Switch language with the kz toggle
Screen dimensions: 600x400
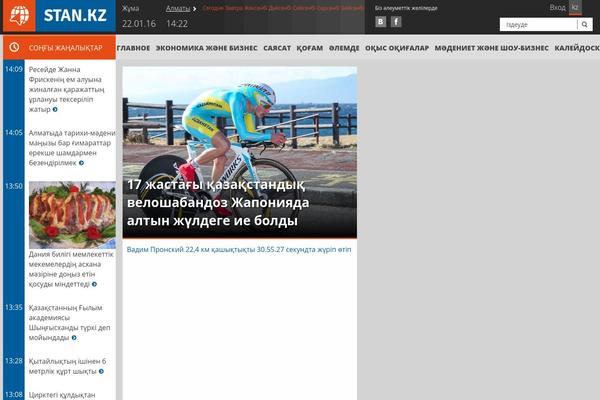(575, 8)
